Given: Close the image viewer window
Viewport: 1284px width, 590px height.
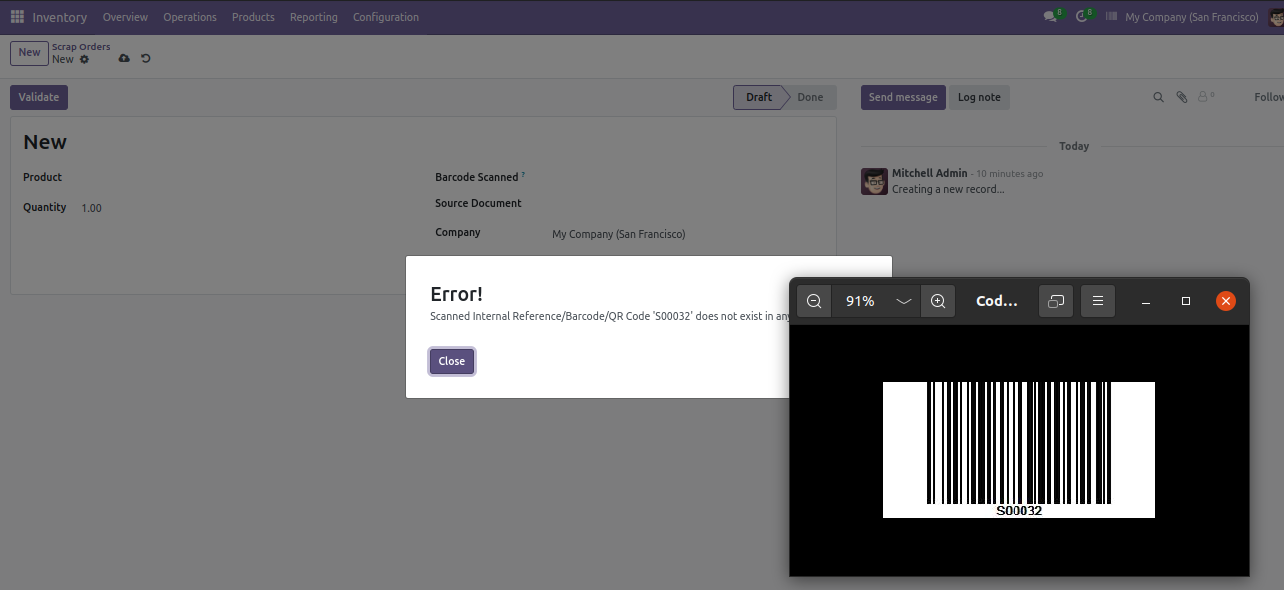Looking at the screenshot, I should pyautogui.click(x=1226, y=301).
